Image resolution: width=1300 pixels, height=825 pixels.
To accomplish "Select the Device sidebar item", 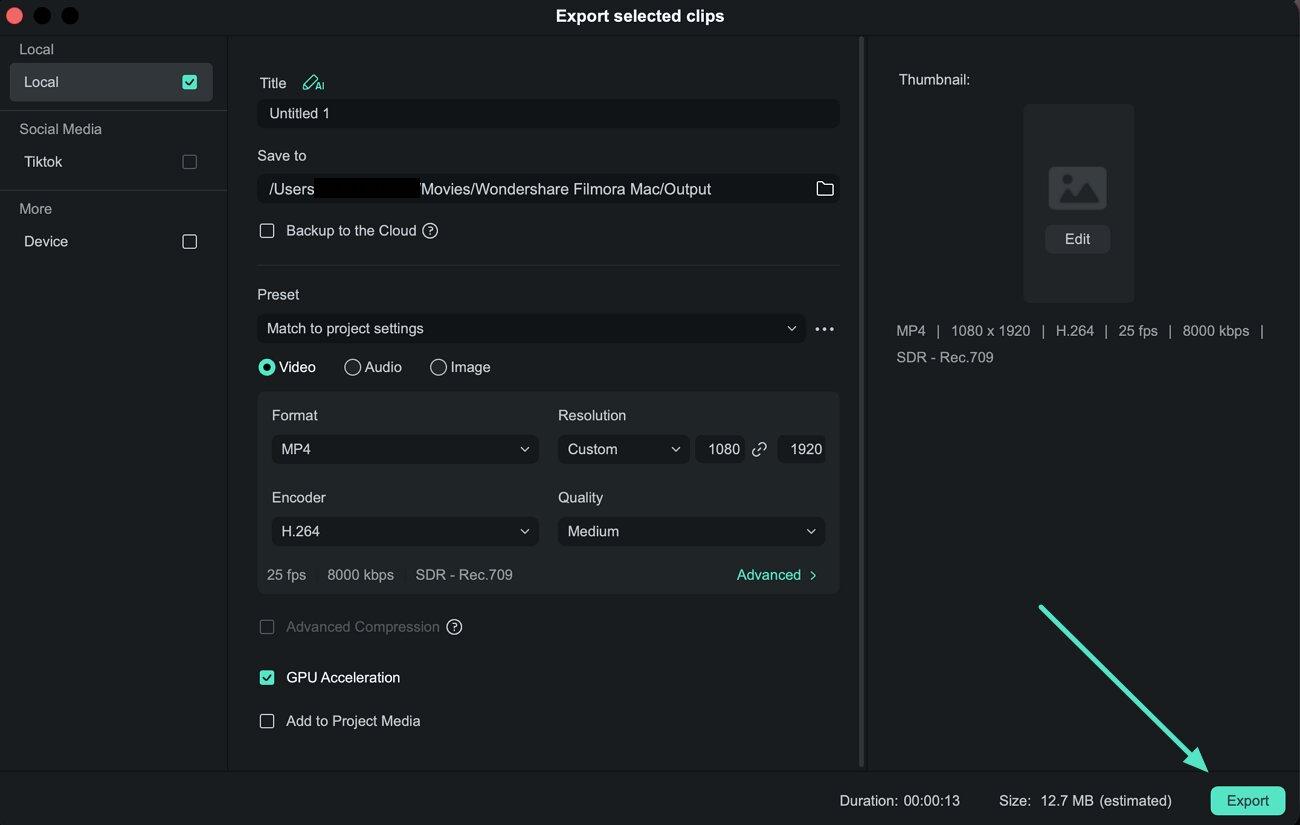I will pyautogui.click(x=111, y=242).
